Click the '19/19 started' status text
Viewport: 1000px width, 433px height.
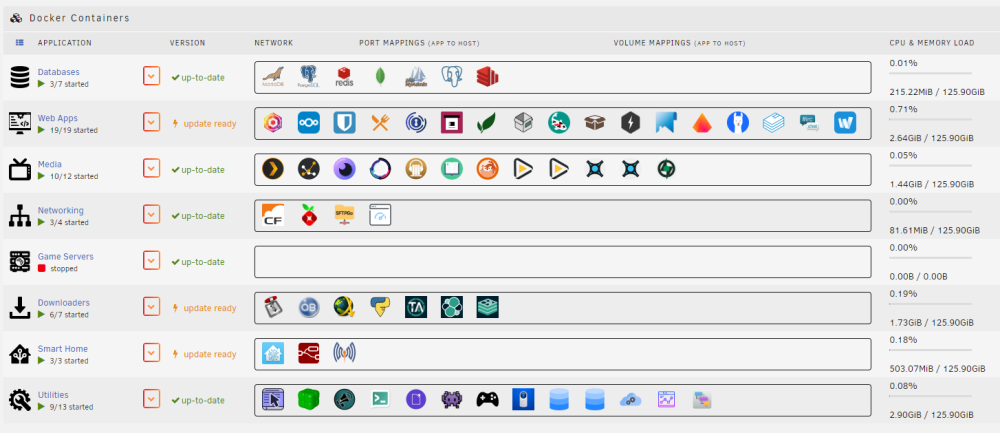tap(72, 130)
